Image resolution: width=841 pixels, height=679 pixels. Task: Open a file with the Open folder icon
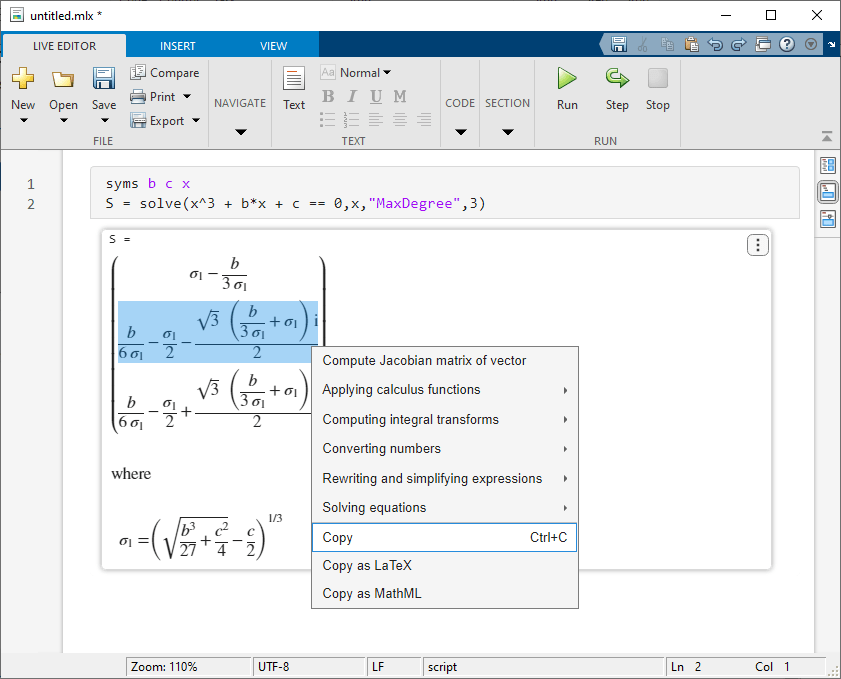tap(63, 79)
